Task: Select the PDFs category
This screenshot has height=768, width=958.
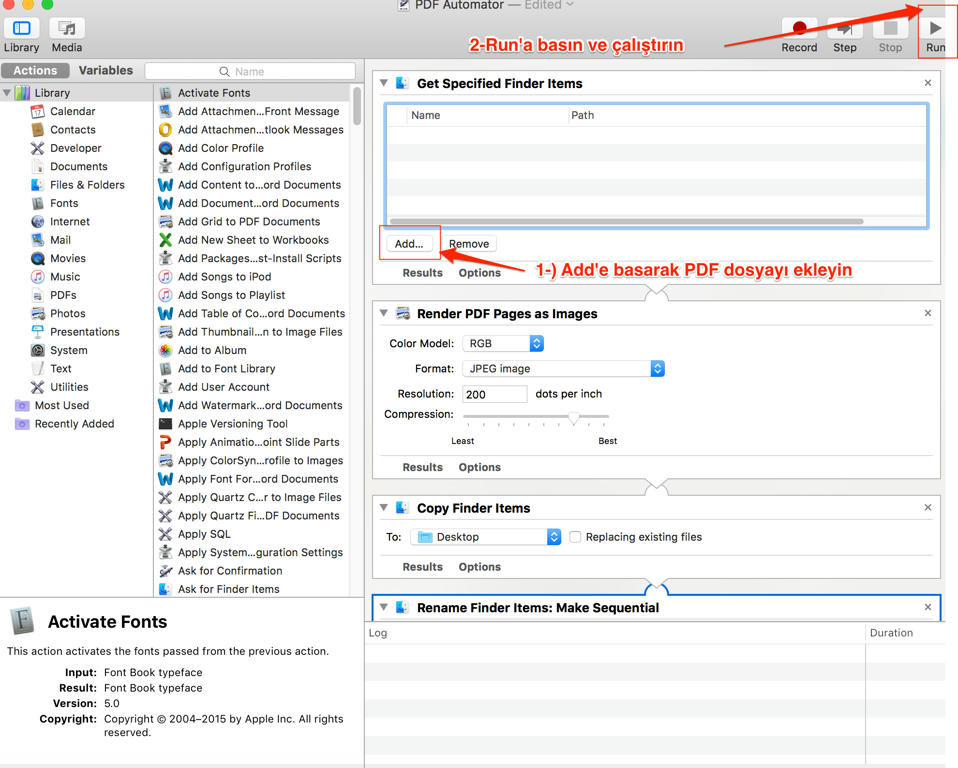Action: (x=63, y=295)
